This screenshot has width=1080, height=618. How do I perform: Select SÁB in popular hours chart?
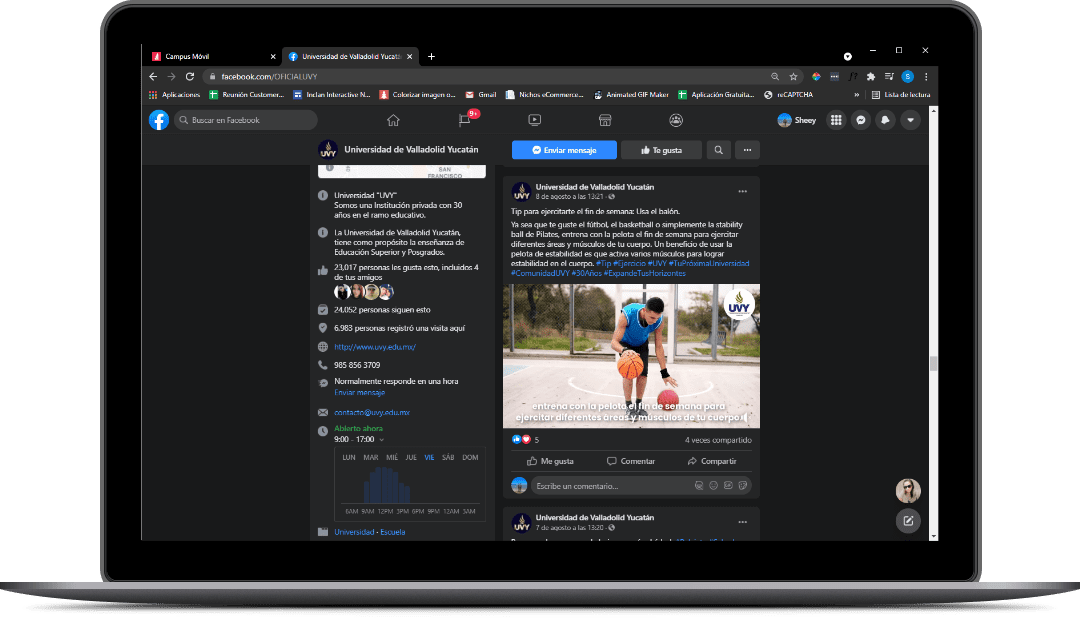click(x=448, y=457)
